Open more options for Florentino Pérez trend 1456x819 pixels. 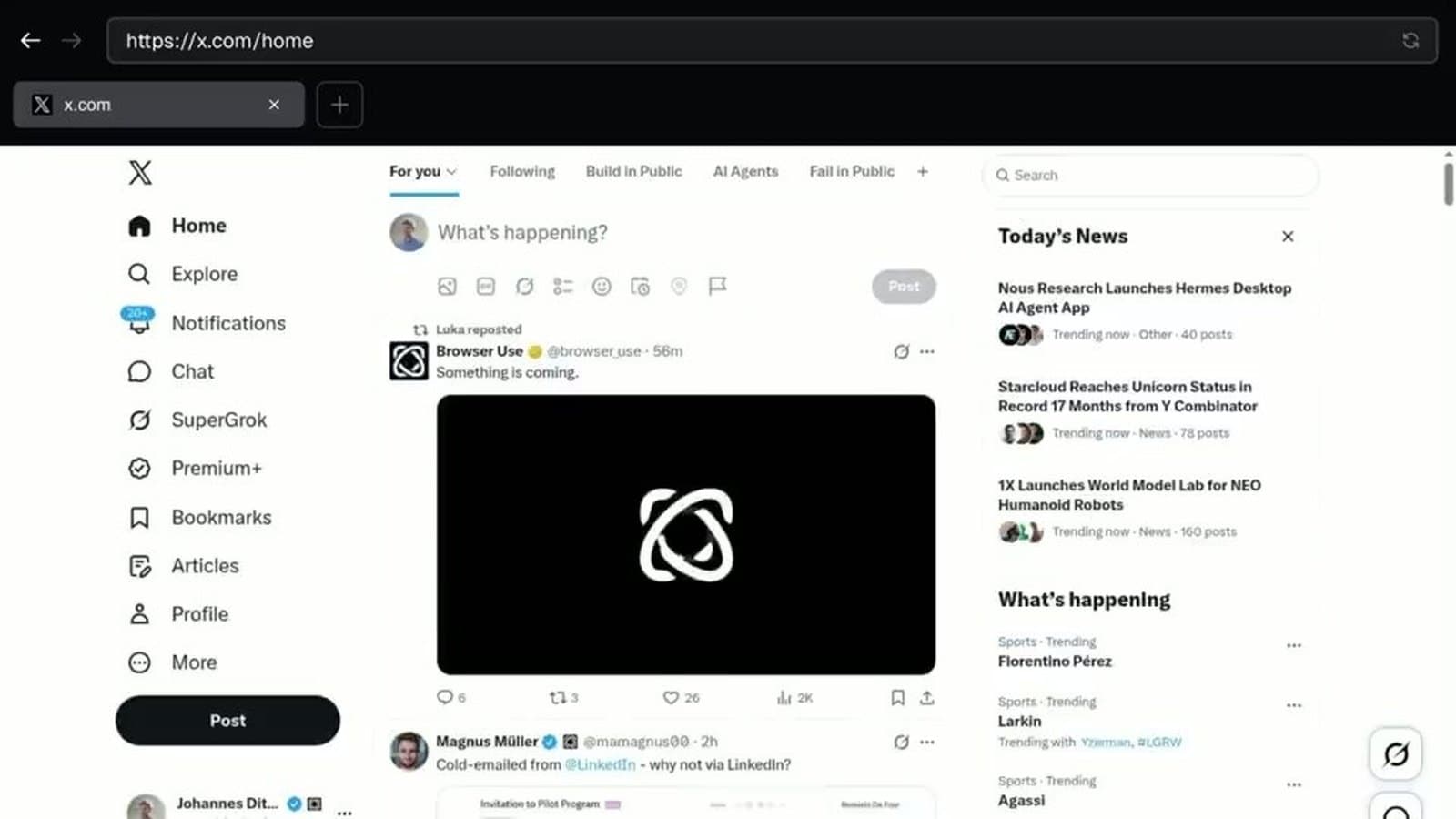tap(1293, 645)
